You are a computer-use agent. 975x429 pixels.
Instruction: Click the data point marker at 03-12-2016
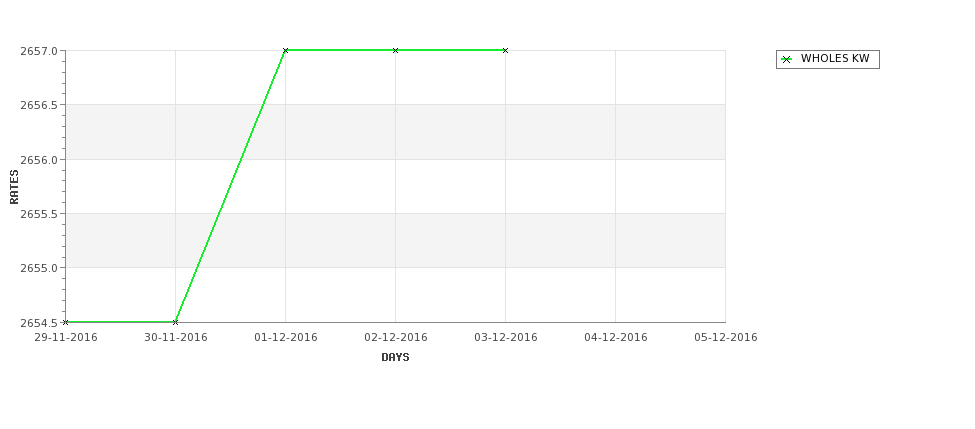(506, 50)
